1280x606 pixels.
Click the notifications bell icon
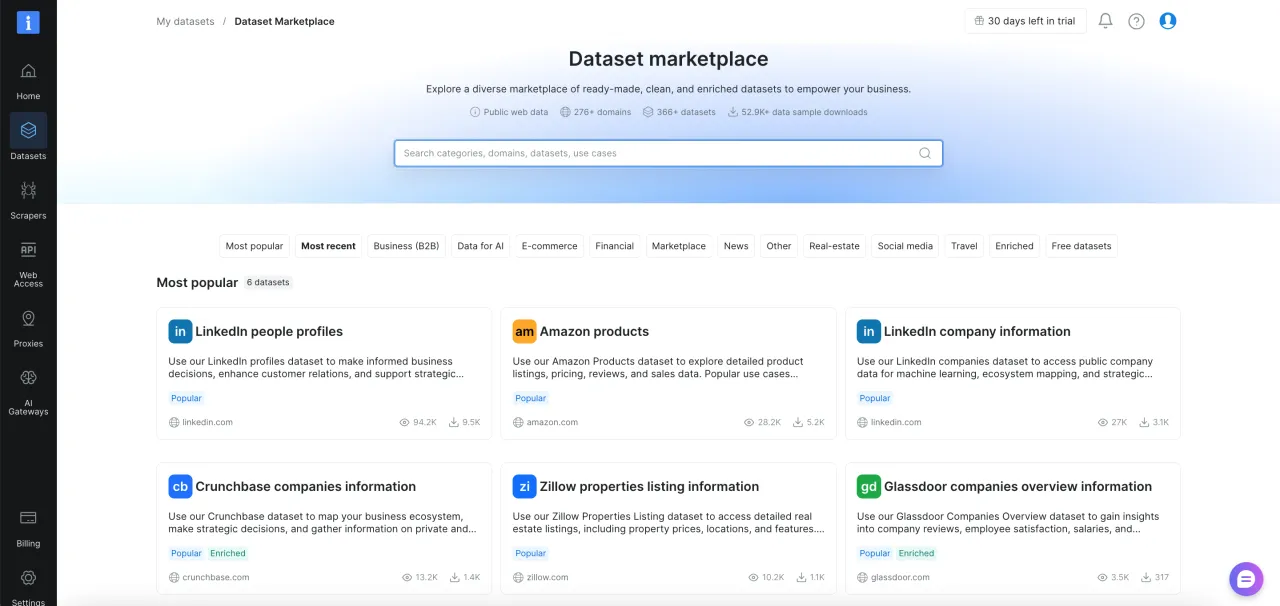(1105, 21)
